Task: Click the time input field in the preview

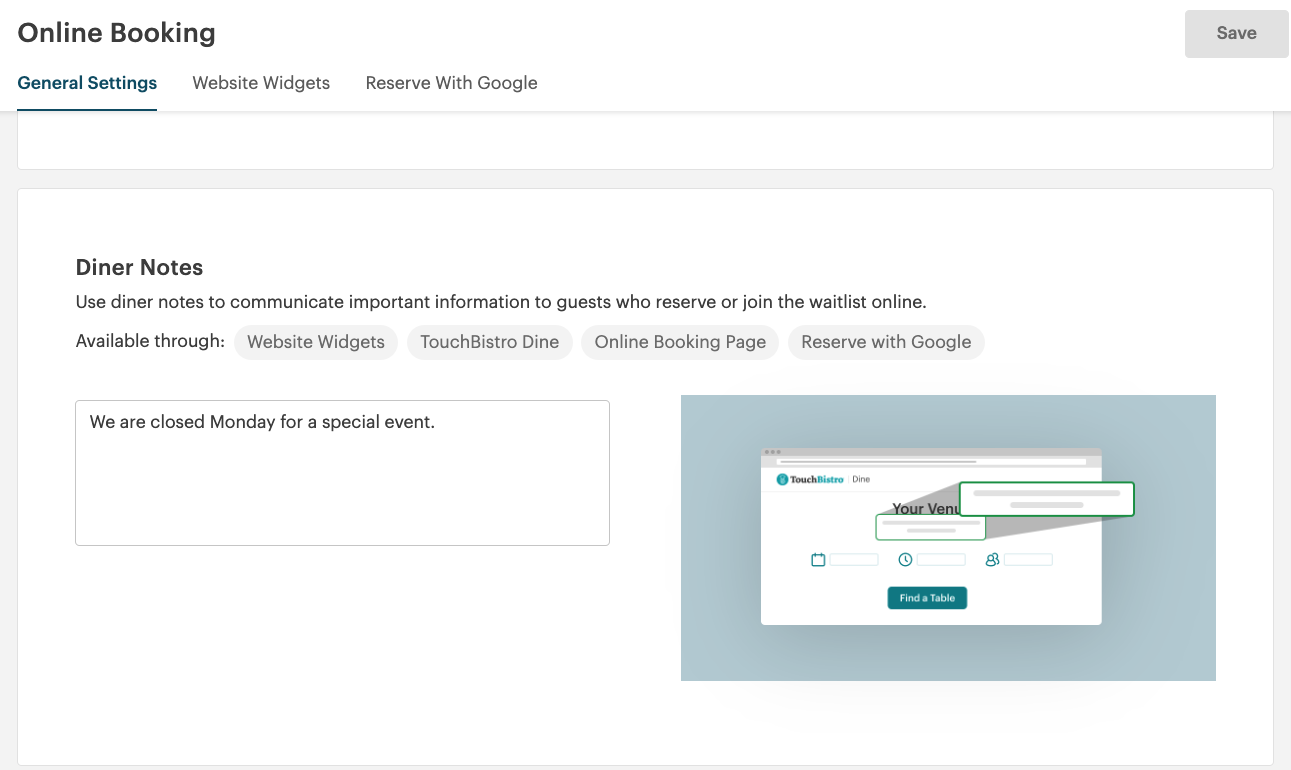Action: point(941,559)
